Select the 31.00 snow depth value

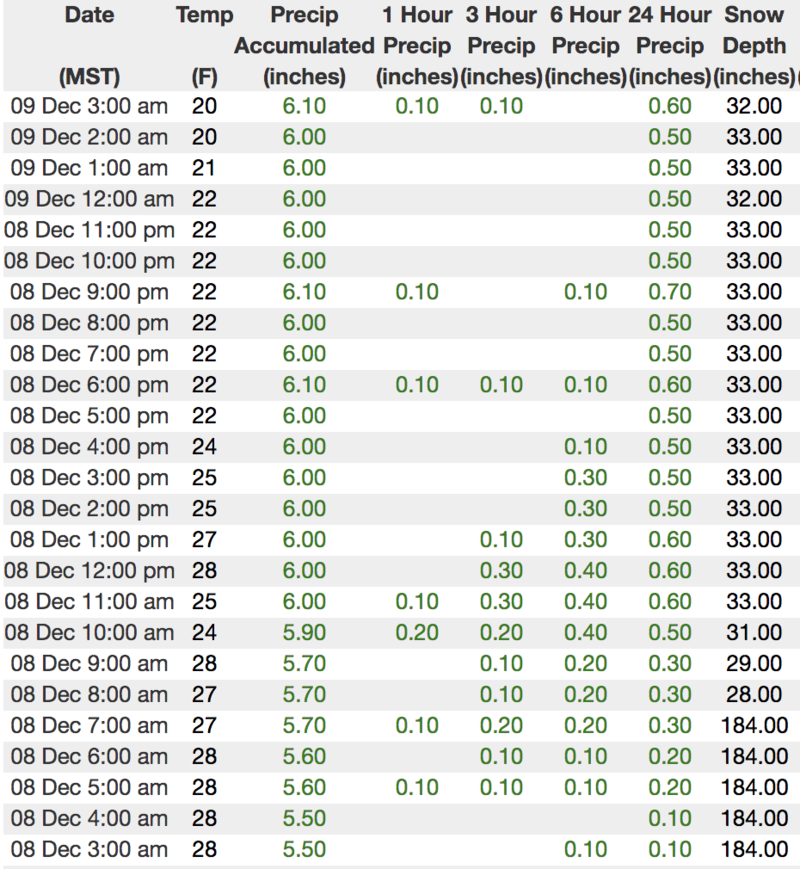(x=754, y=632)
